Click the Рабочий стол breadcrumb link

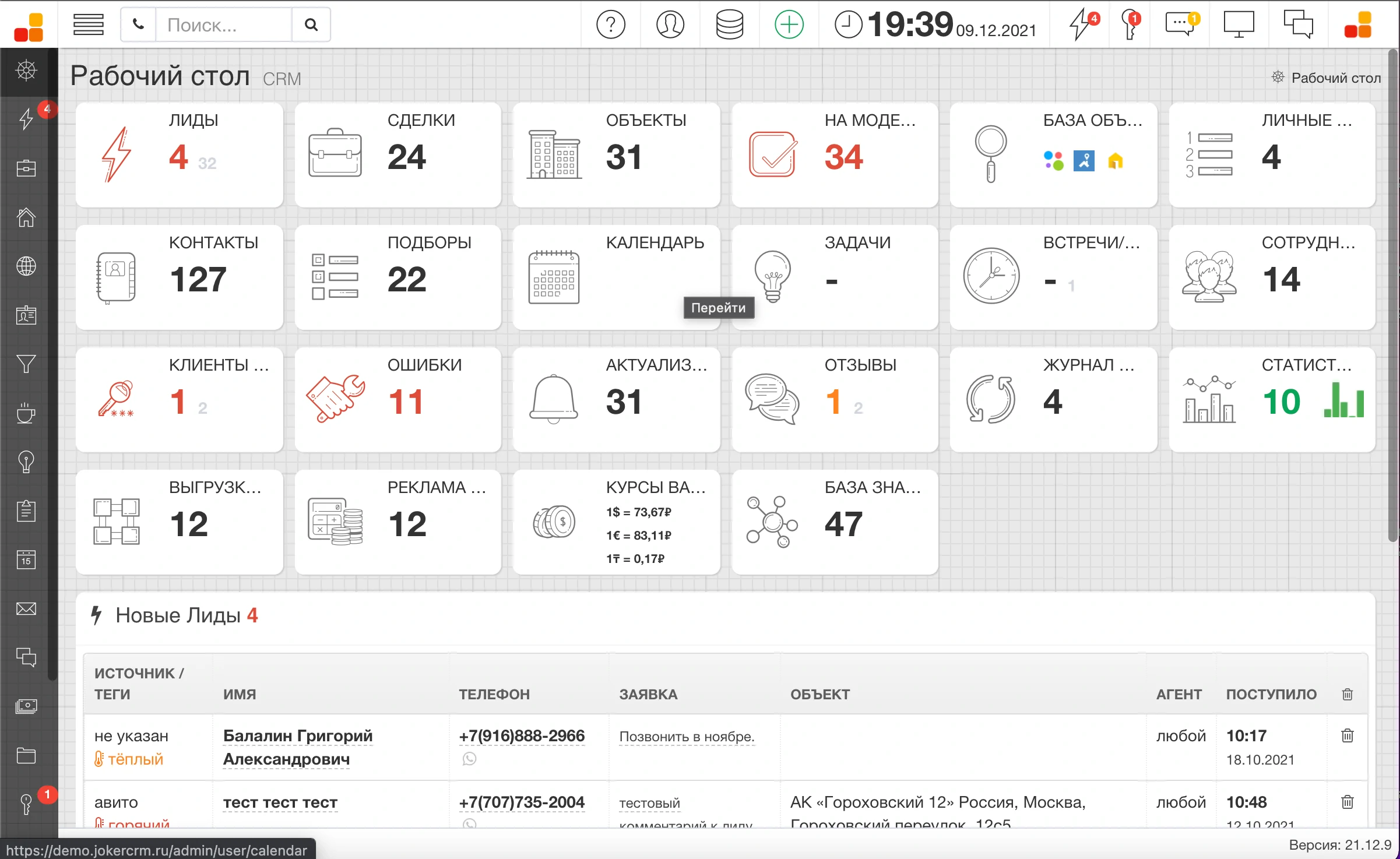1335,78
